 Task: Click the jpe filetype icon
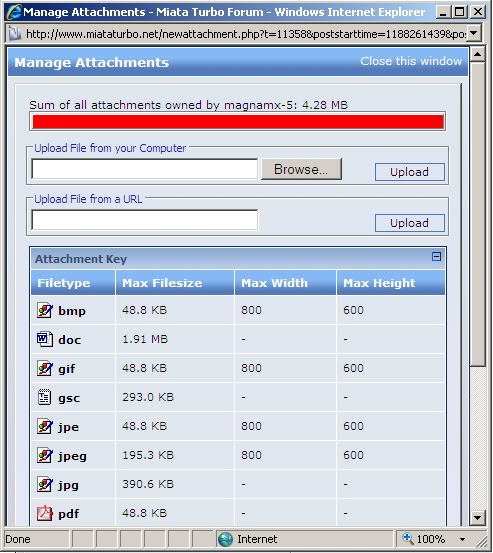click(45, 426)
